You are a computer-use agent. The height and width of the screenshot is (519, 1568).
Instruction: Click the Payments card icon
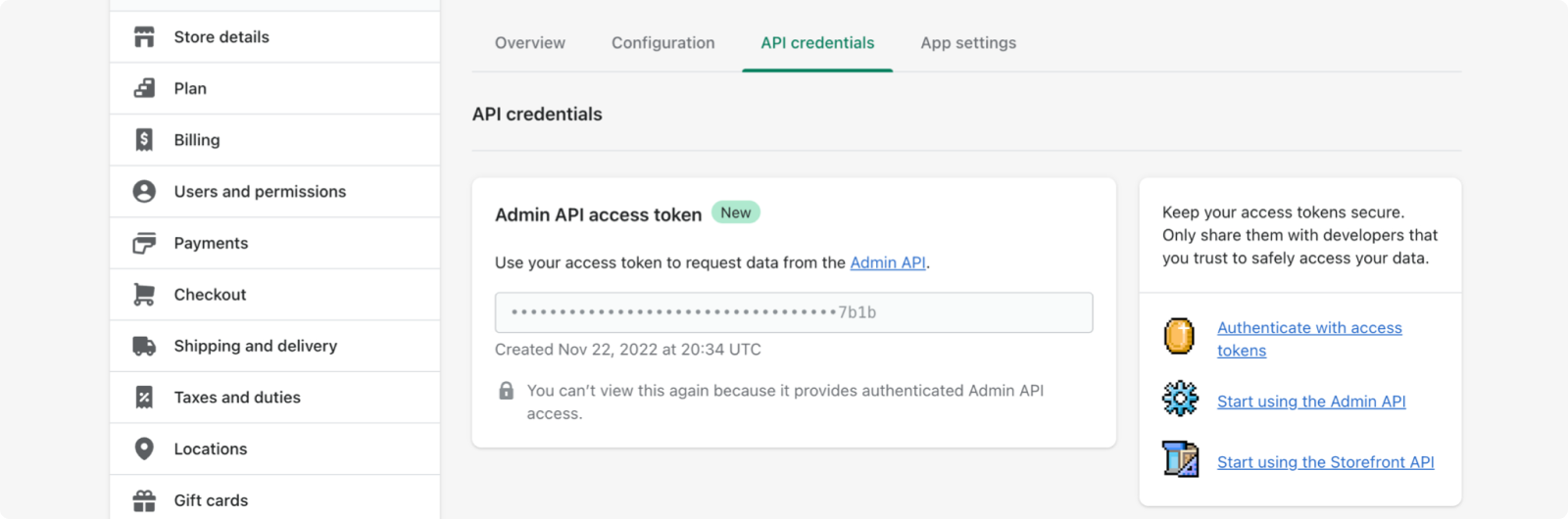144,243
